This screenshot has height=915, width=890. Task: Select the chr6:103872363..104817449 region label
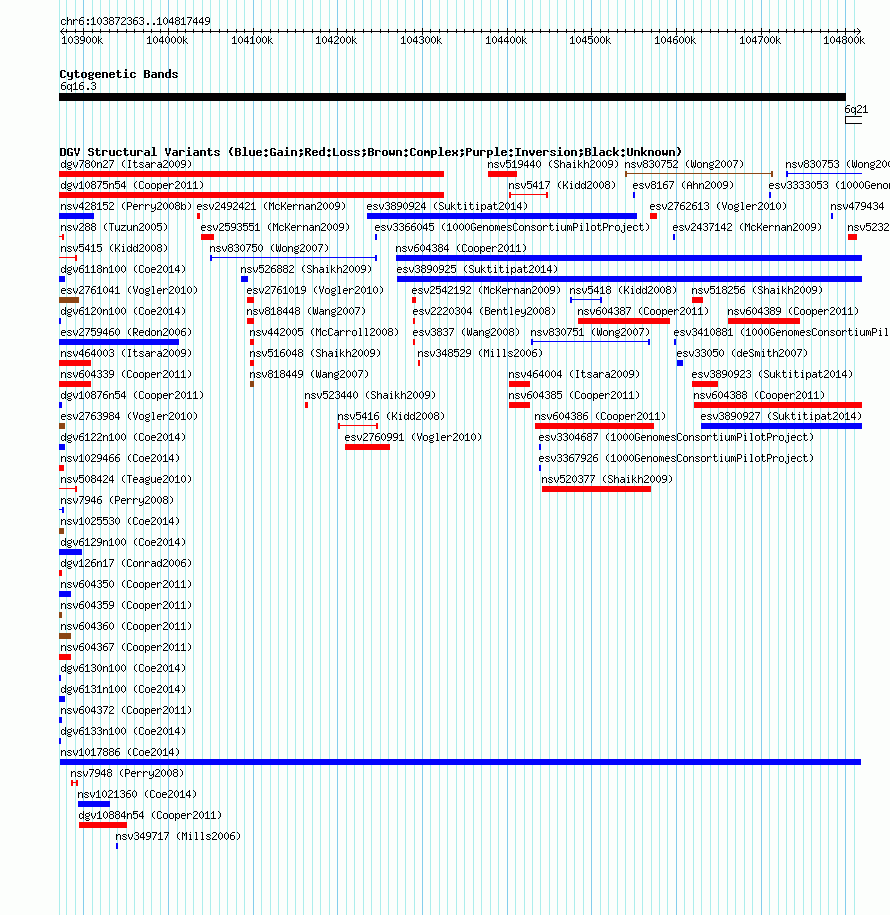[135, 22]
